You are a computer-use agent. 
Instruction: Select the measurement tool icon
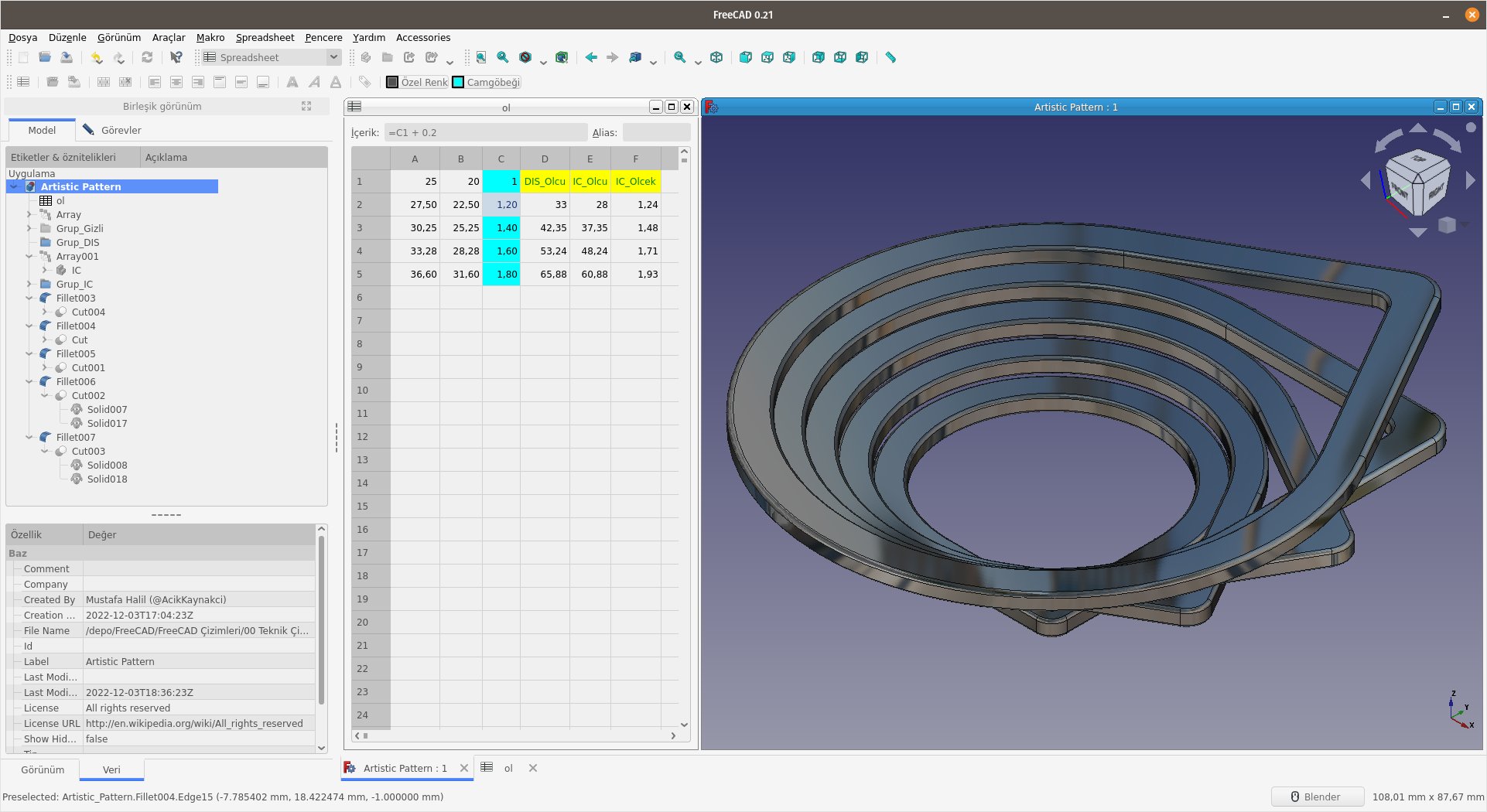[x=890, y=57]
